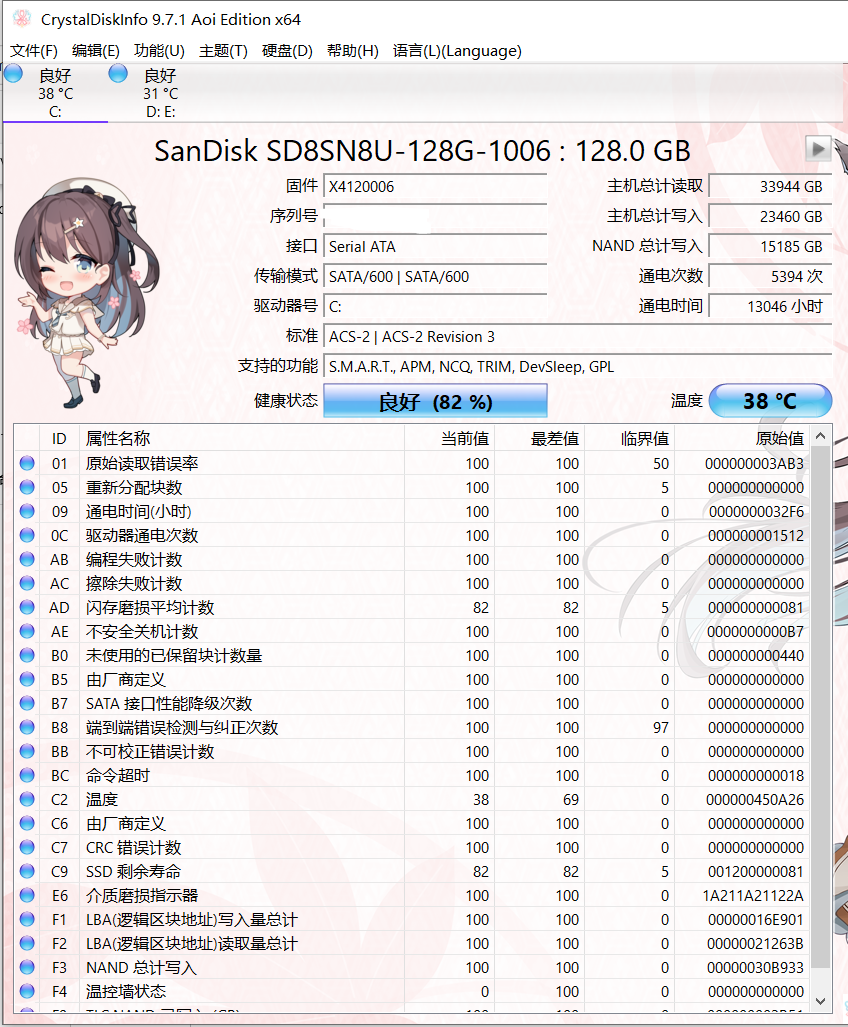The height and width of the screenshot is (1027, 848).
Task: Click status orb for BC 命令超时
Action: click(x=27, y=775)
